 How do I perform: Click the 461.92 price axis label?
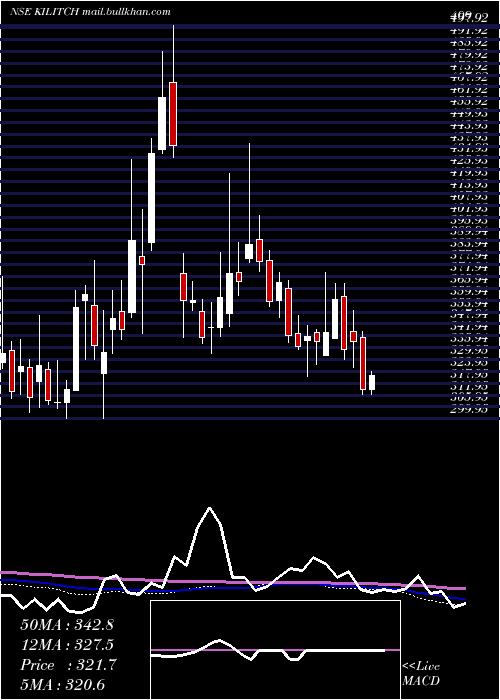468,90
